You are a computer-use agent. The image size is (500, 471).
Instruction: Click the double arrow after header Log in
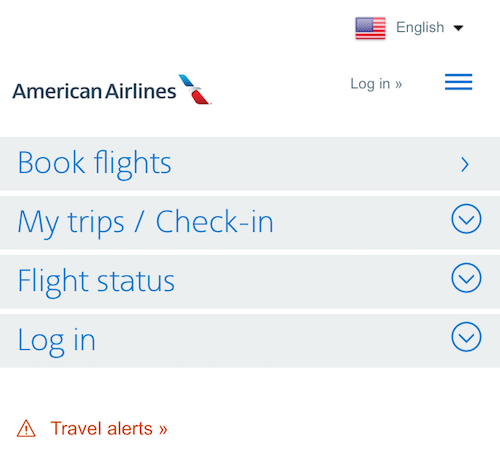point(399,85)
